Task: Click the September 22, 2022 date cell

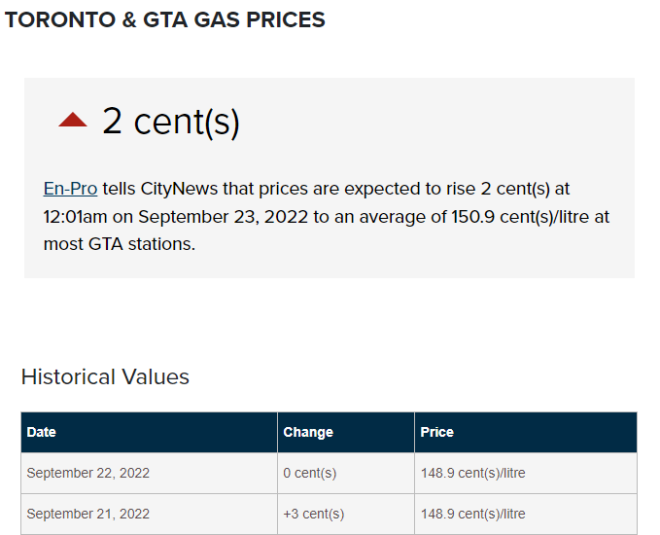Action: (x=149, y=473)
